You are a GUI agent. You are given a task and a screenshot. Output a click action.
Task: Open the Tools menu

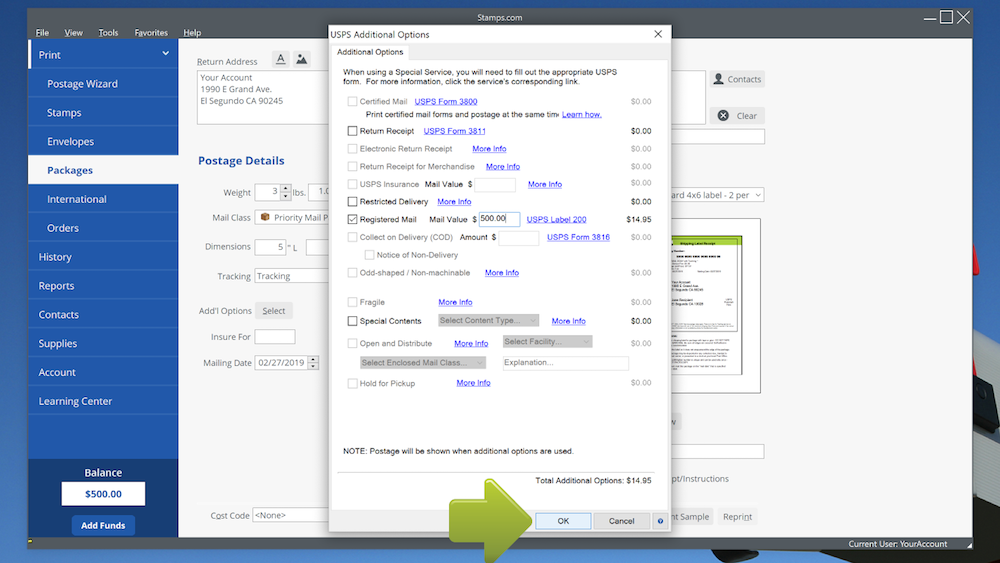coord(108,33)
